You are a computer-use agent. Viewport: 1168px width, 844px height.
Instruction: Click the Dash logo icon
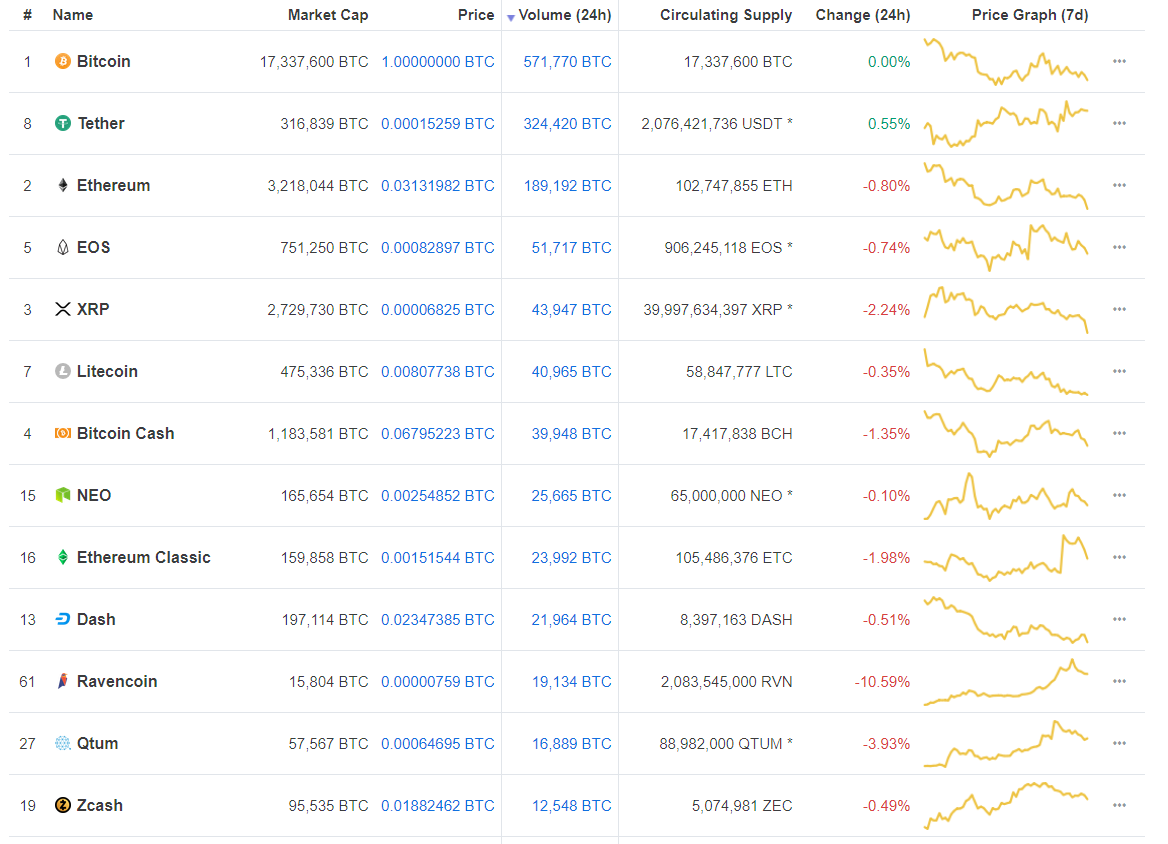click(x=63, y=619)
